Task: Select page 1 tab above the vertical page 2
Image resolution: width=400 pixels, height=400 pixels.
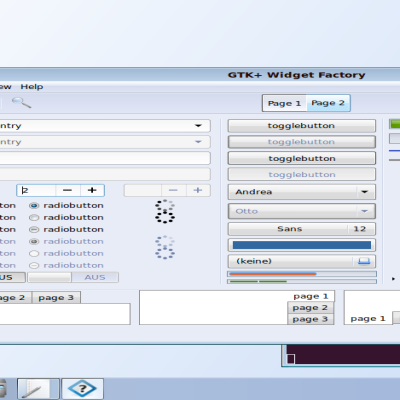Action: 311,296
